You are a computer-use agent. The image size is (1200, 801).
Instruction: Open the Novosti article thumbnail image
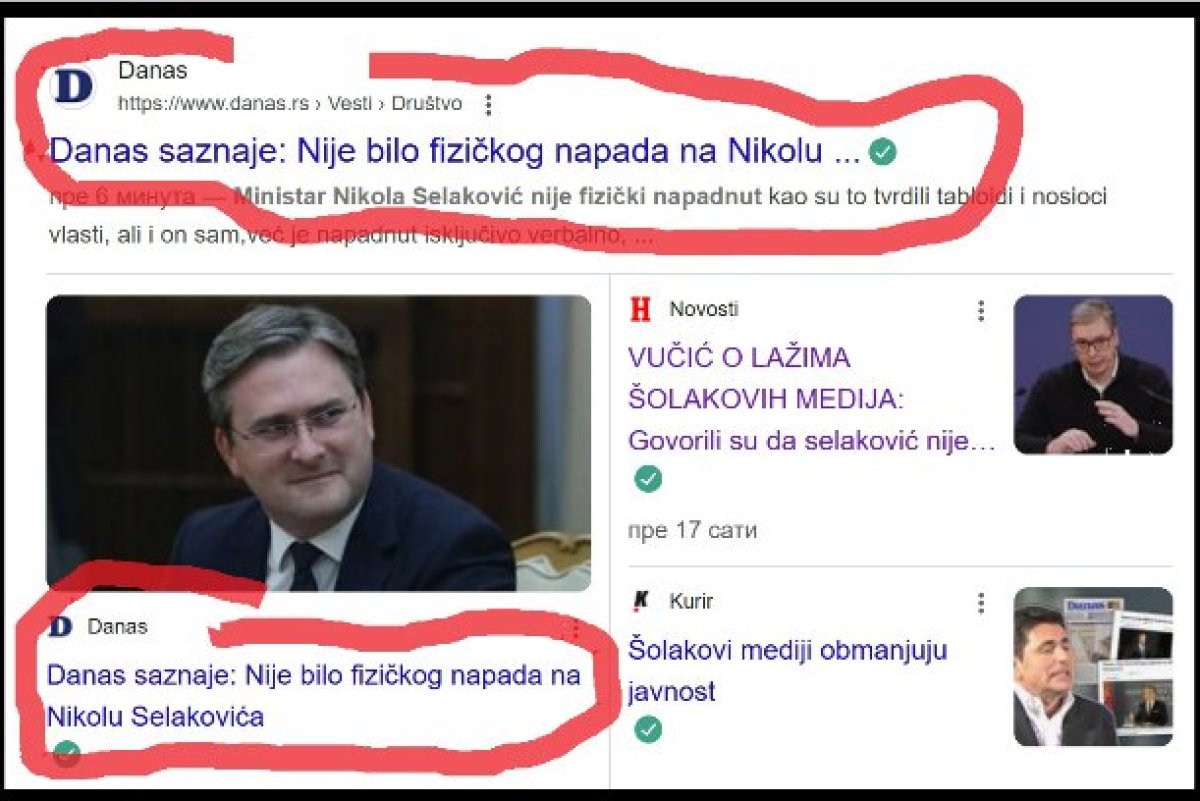click(1093, 374)
